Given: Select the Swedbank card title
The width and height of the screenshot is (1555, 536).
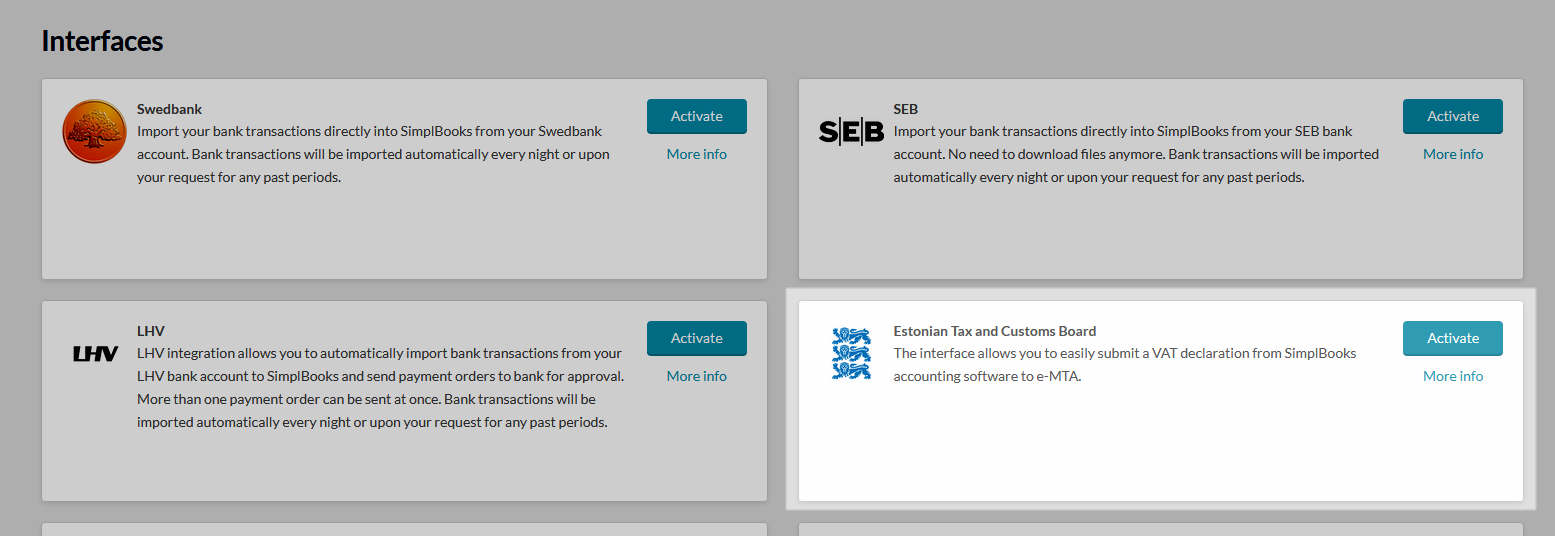Looking at the screenshot, I should [x=169, y=109].
